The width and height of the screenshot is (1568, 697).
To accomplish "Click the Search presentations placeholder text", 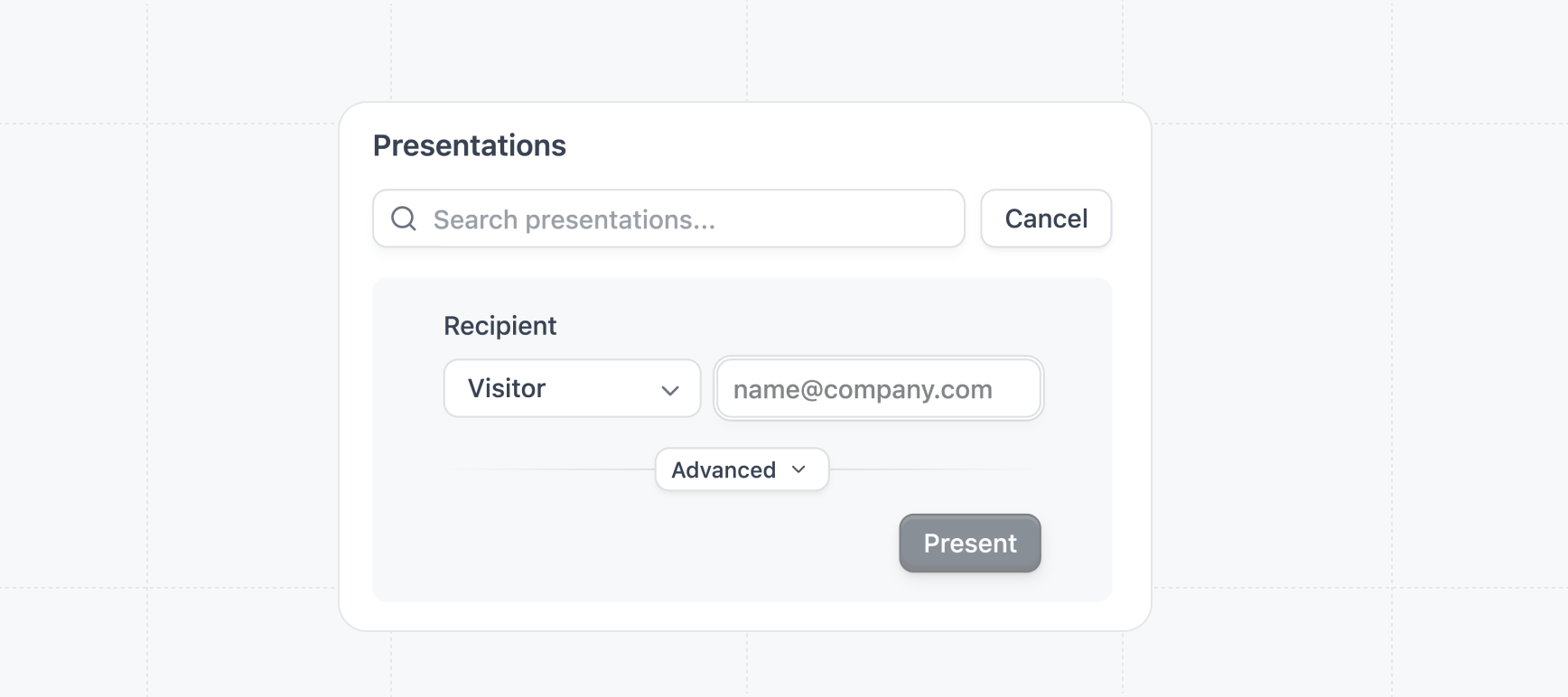I will 574,219.
